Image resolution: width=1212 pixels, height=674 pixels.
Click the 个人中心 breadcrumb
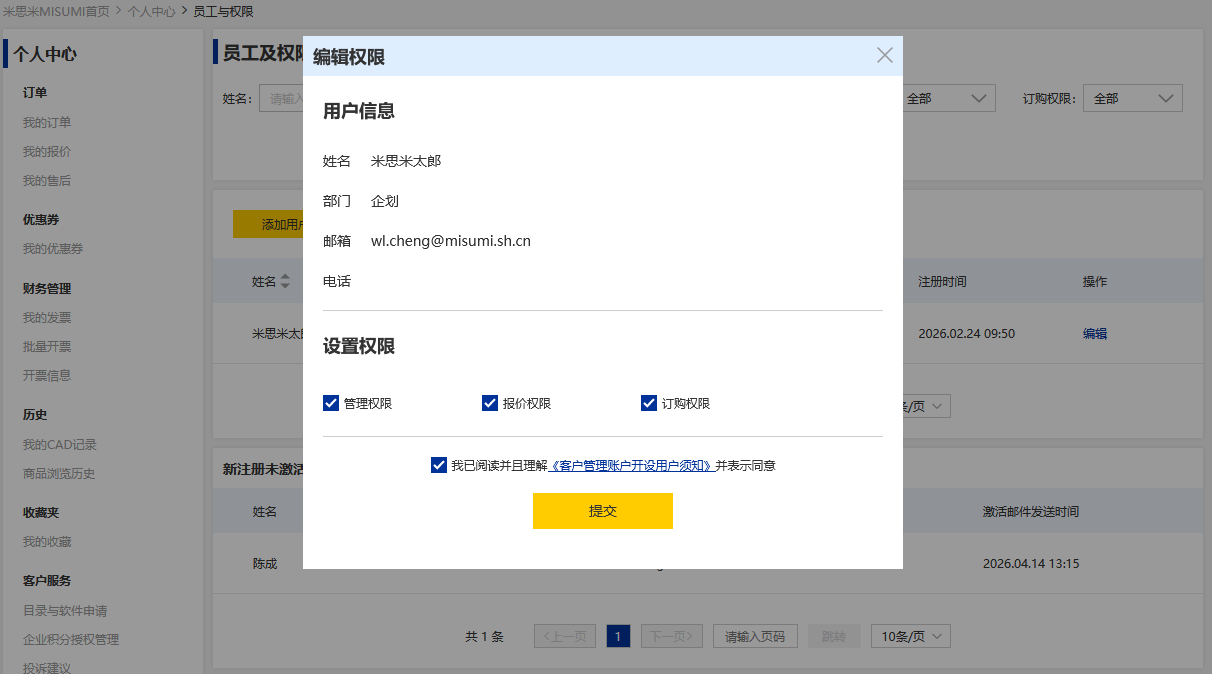click(151, 11)
